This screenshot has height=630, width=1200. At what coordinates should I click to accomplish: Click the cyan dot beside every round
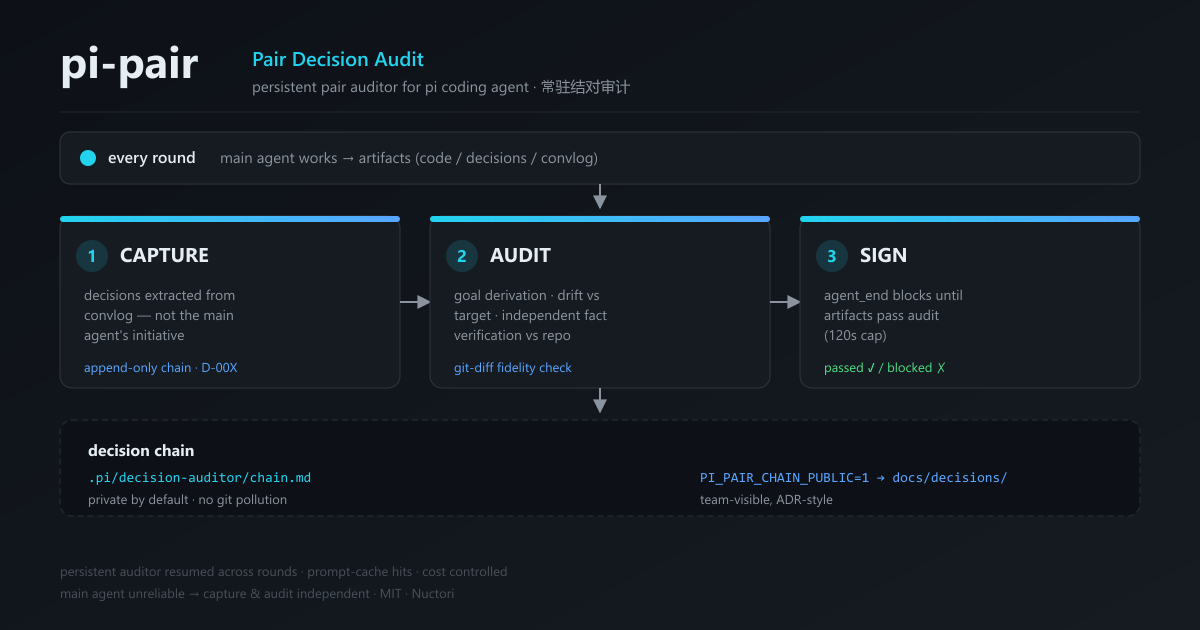[88, 158]
